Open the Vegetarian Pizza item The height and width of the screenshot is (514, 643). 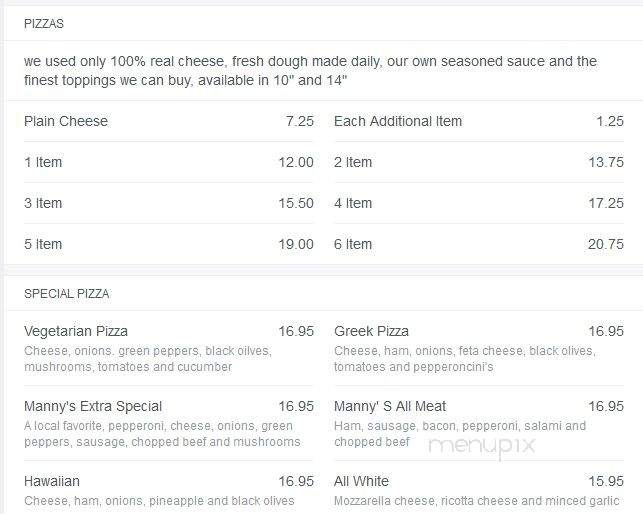coord(169,348)
